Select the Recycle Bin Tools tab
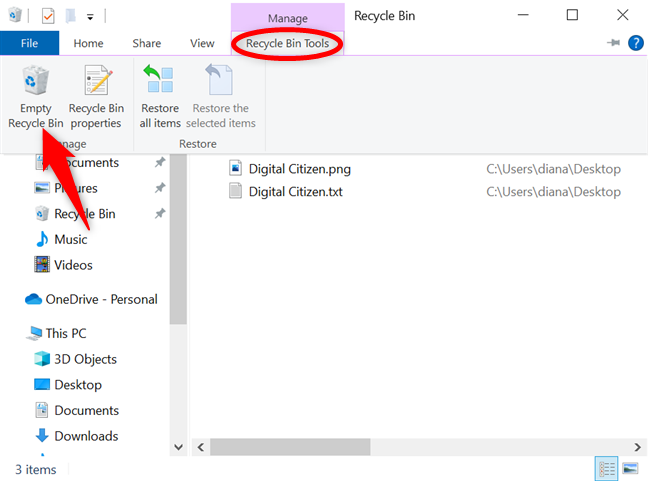Screen dimensions: 648x481 pyautogui.click(x=287, y=43)
